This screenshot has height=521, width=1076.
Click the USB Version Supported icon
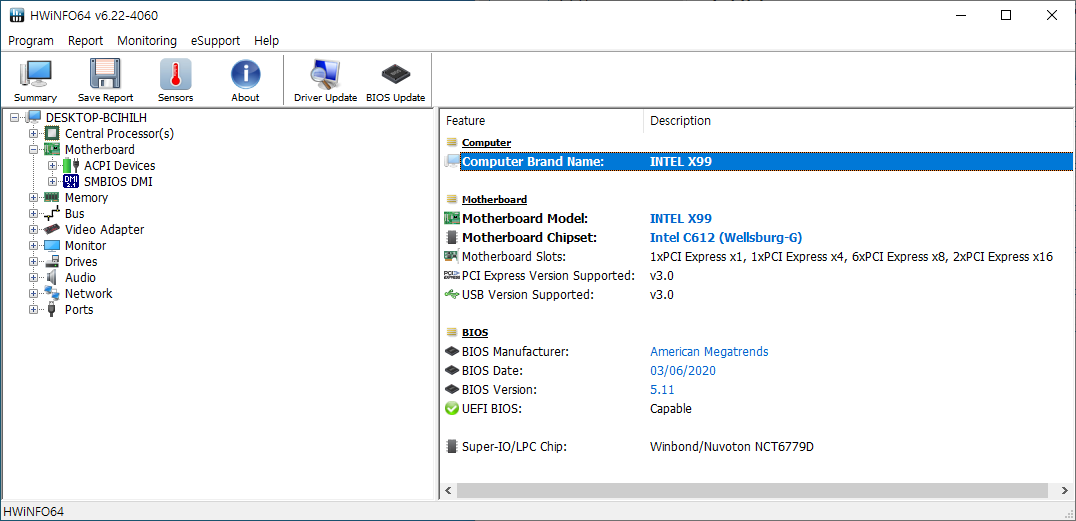[452, 294]
